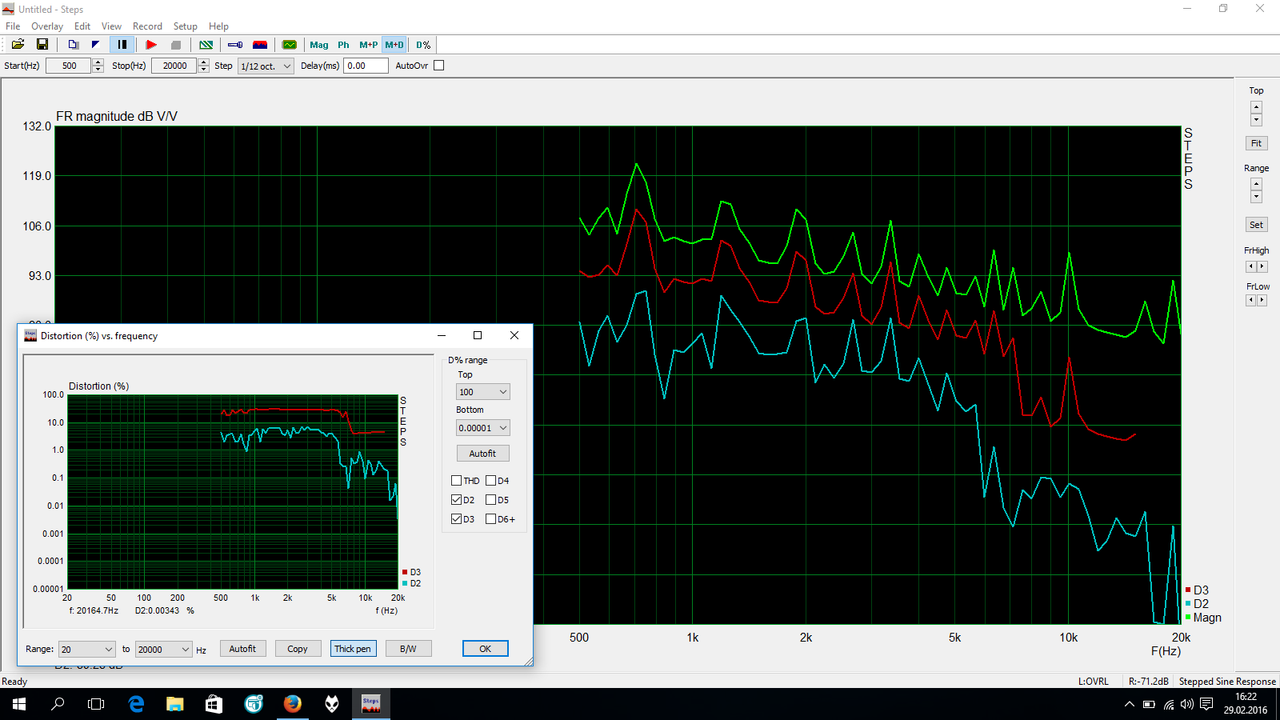Open Firefox from the Windows taskbar
1280x720 pixels.
pos(292,704)
